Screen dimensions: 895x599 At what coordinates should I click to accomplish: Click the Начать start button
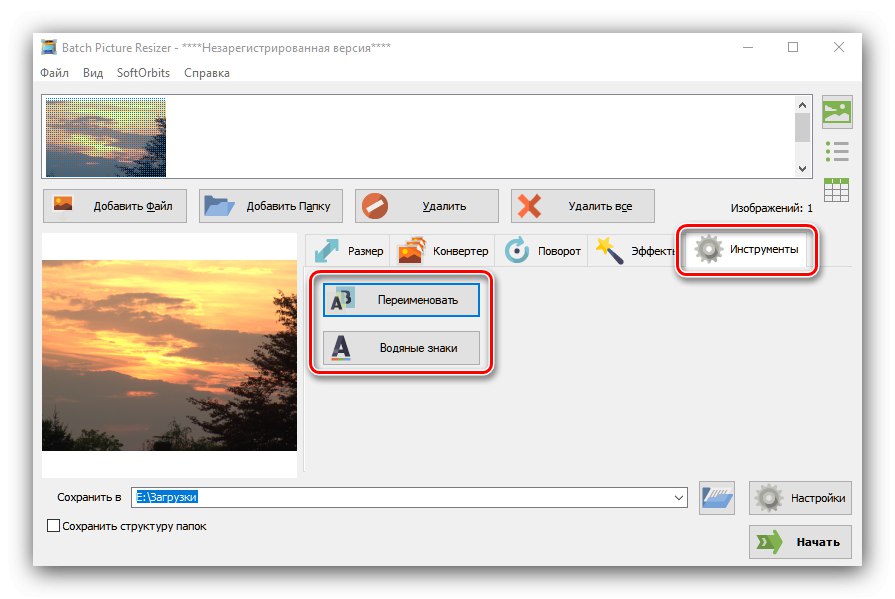800,542
